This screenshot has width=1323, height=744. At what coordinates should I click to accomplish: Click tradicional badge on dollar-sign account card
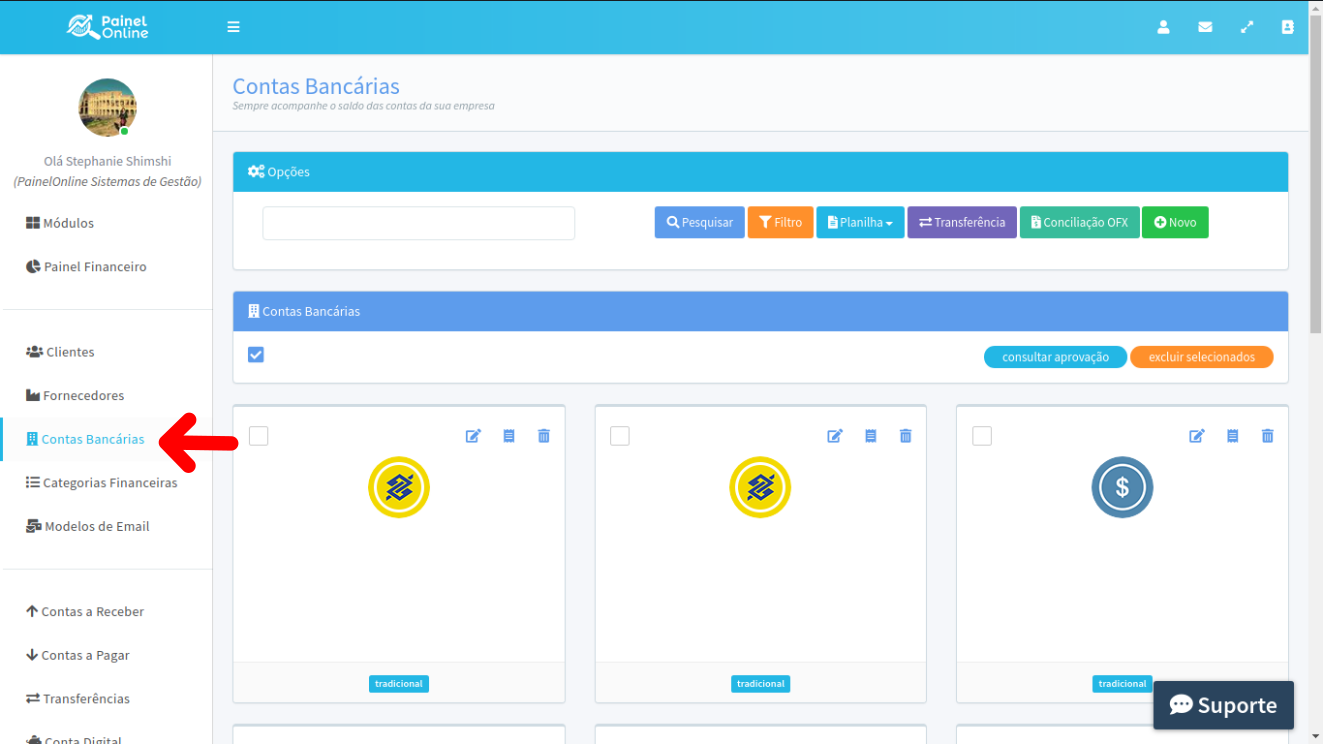[x=1122, y=684]
